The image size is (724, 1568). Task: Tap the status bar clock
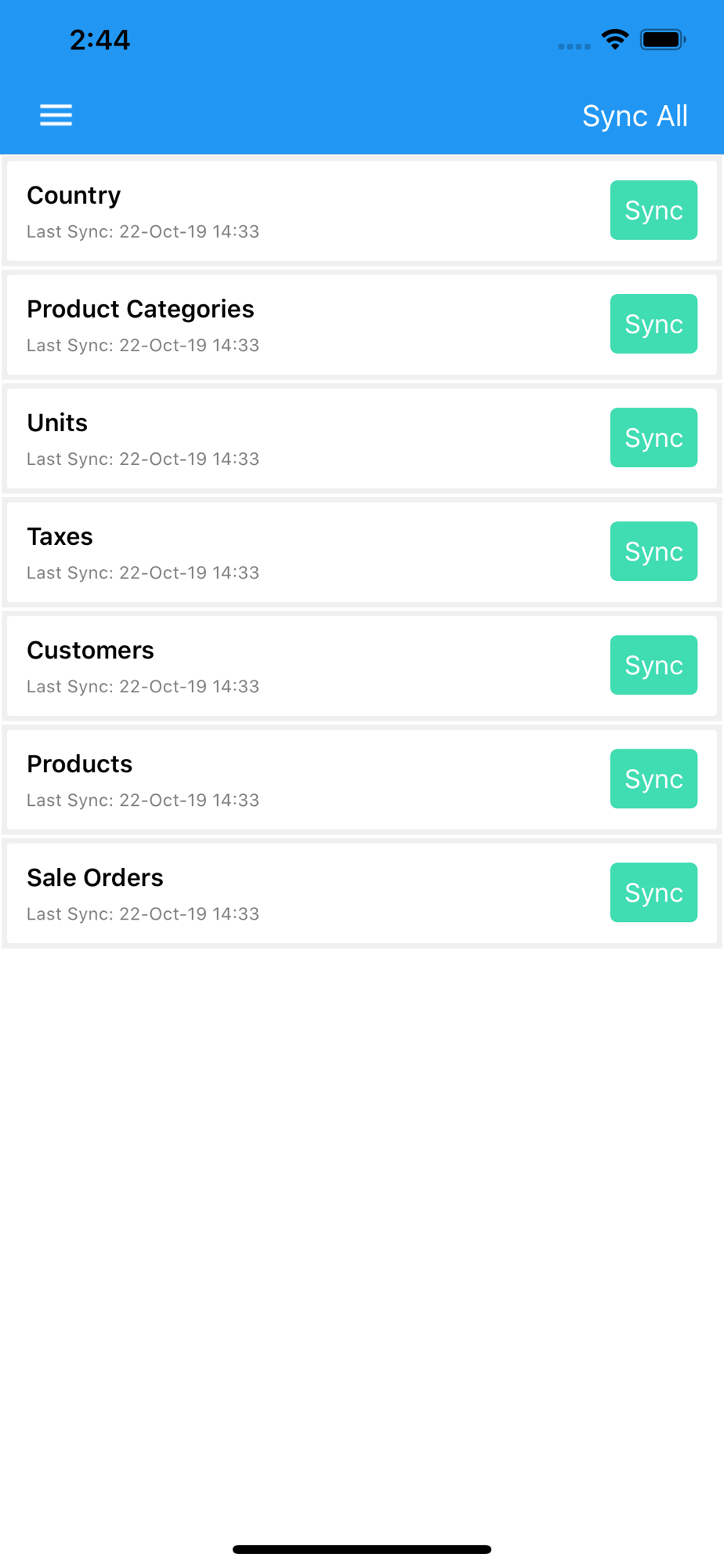[x=100, y=40]
